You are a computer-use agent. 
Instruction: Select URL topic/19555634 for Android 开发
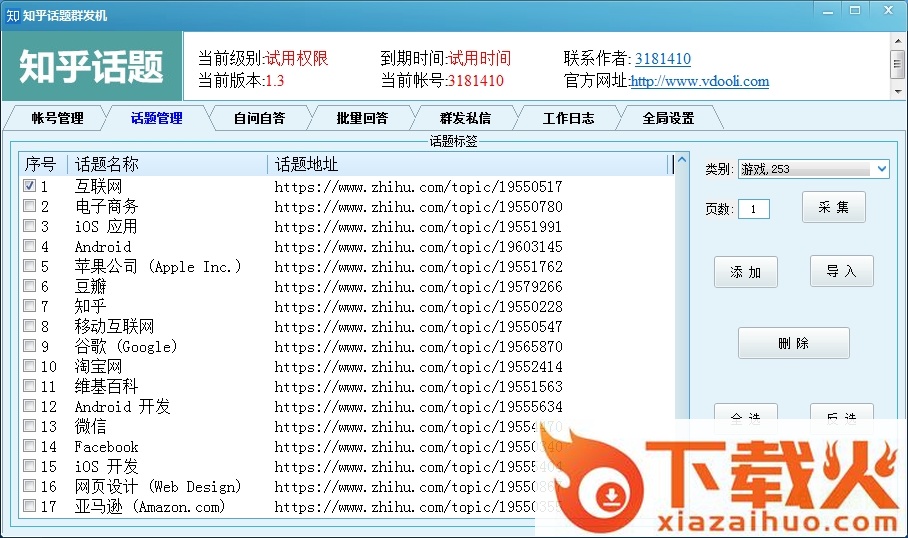(x=418, y=407)
